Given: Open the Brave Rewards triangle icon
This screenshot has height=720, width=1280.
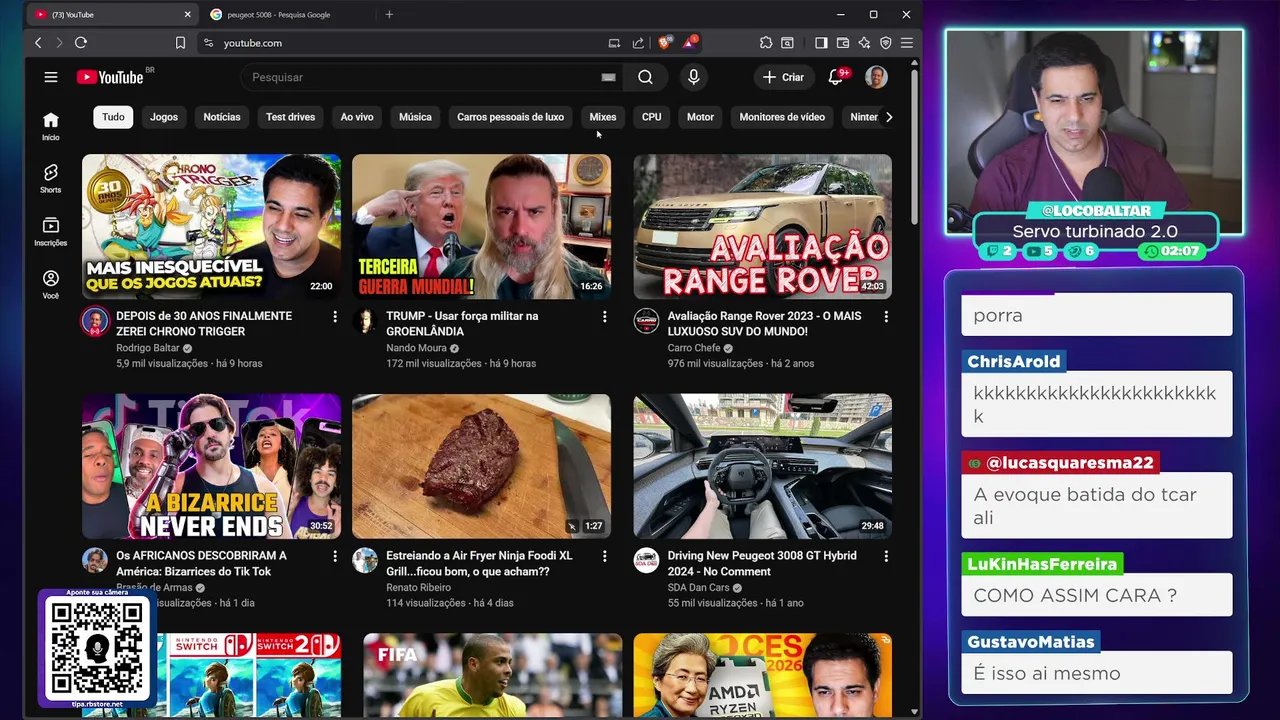Looking at the screenshot, I should pos(689,43).
